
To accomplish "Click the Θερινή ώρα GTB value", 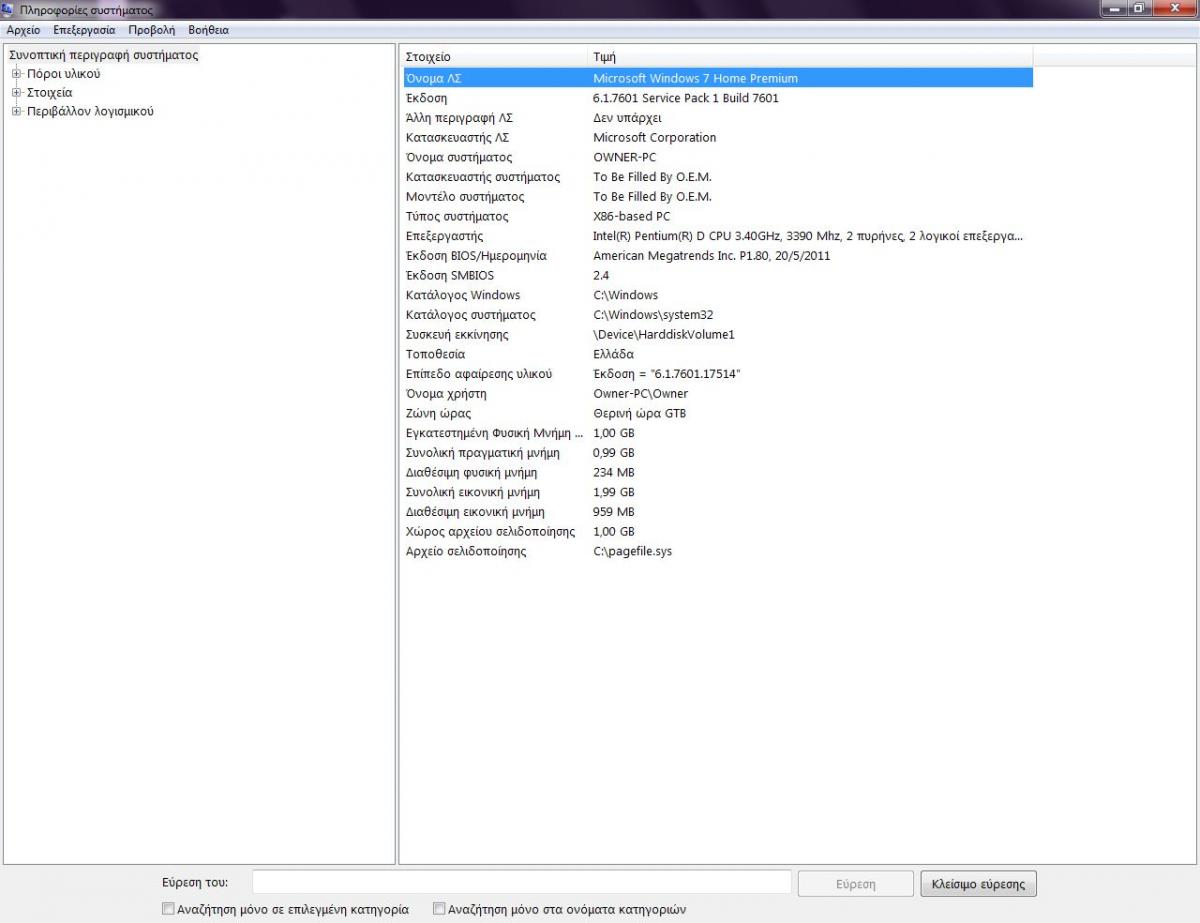I will point(640,413).
